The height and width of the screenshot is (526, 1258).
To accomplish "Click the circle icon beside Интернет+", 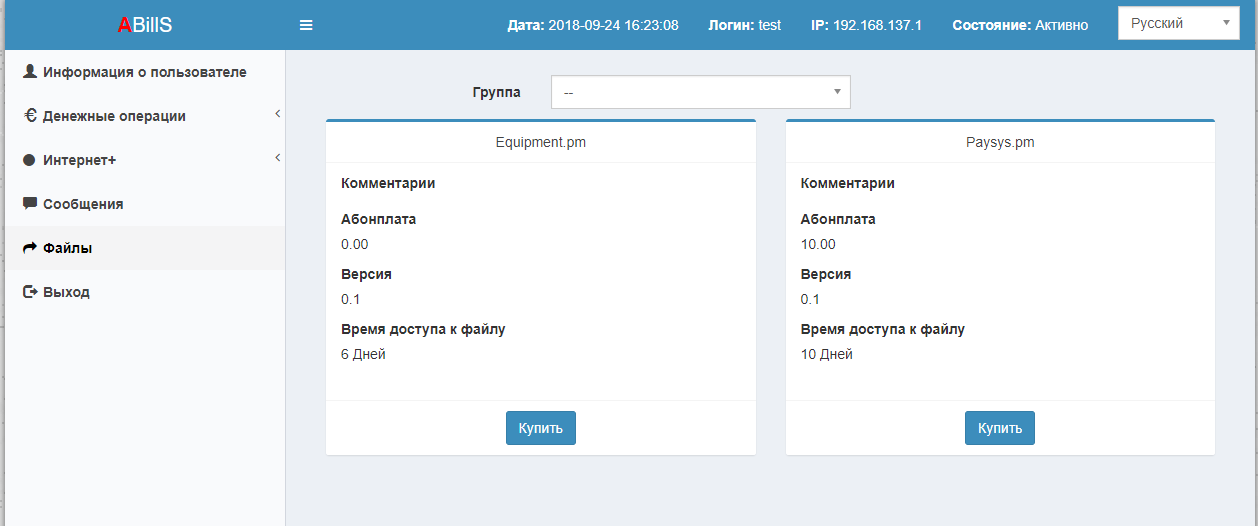I will [x=29, y=160].
